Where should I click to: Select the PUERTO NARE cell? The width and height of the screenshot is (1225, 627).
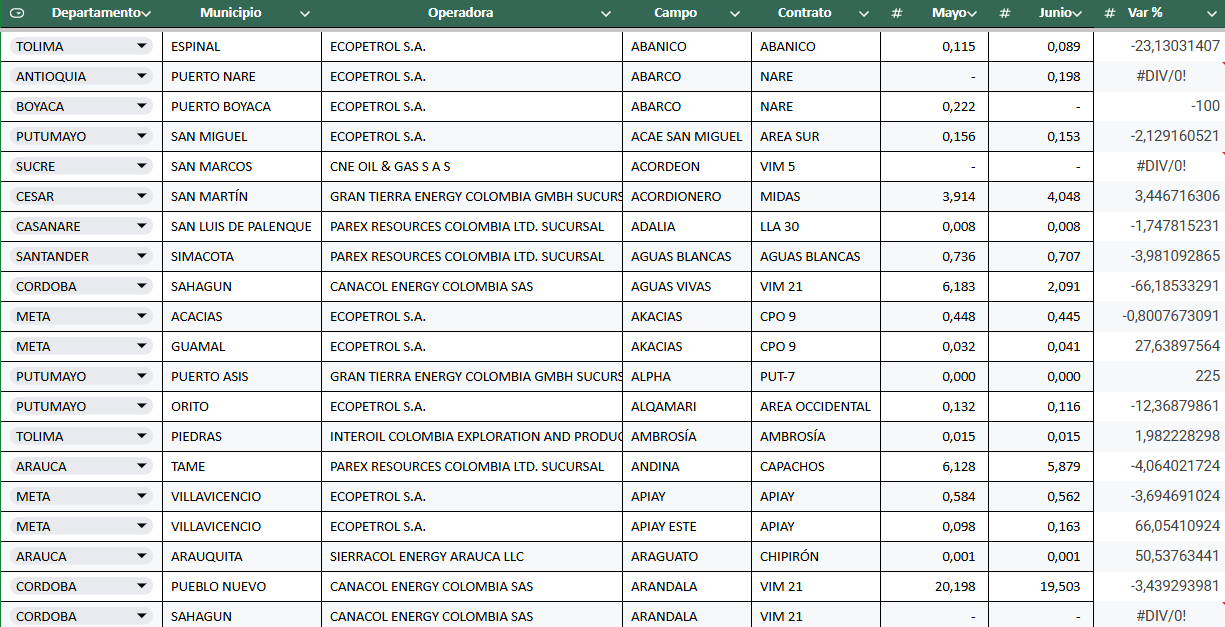pyautogui.click(x=242, y=77)
